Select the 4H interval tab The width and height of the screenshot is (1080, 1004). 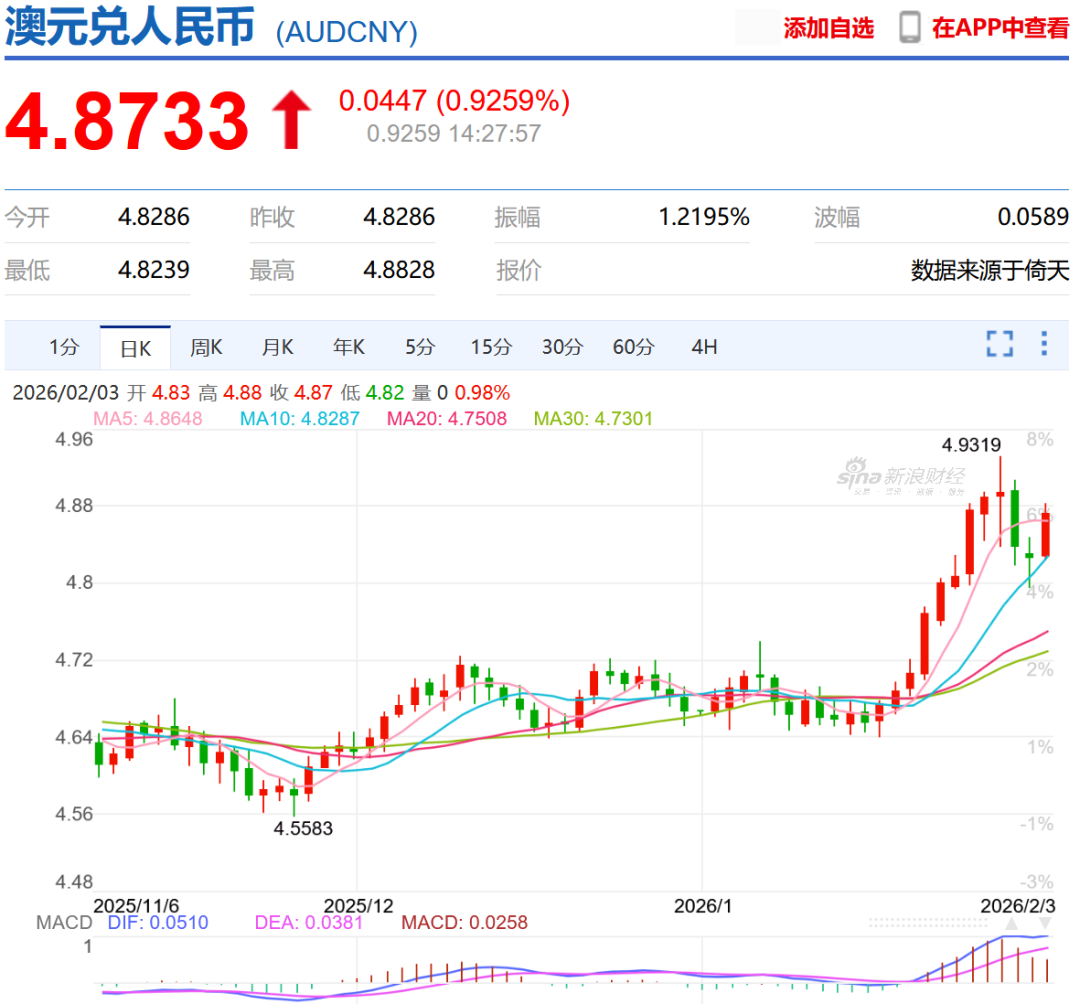point(704,347)
